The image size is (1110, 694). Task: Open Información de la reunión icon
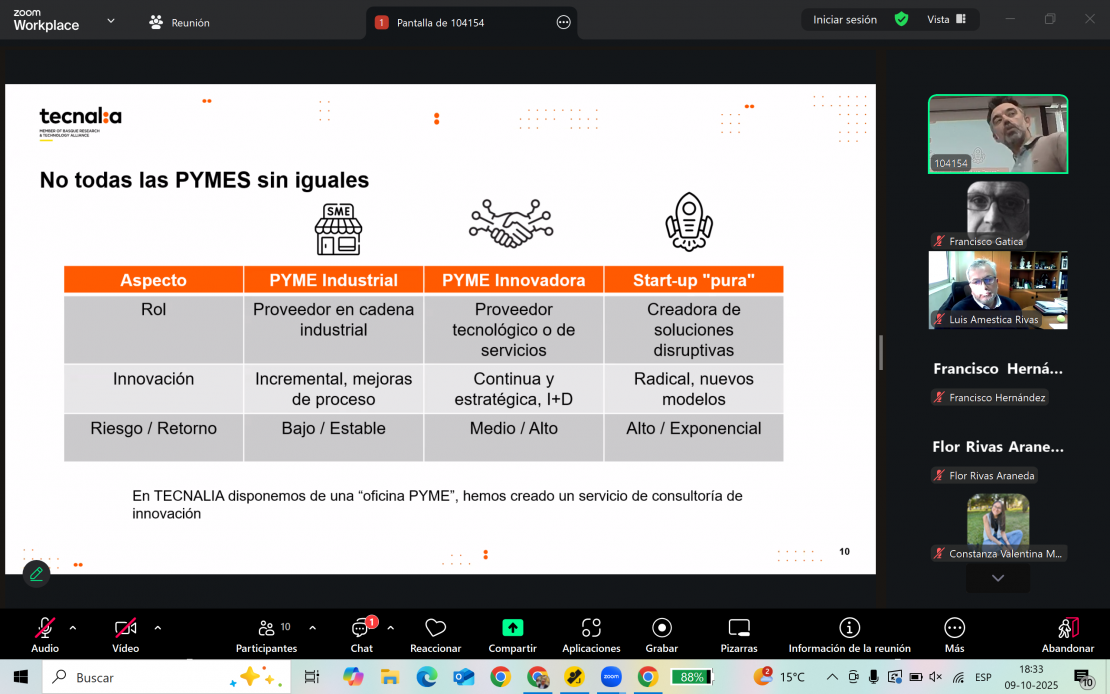pyautogui.click(x=849, y=628)
